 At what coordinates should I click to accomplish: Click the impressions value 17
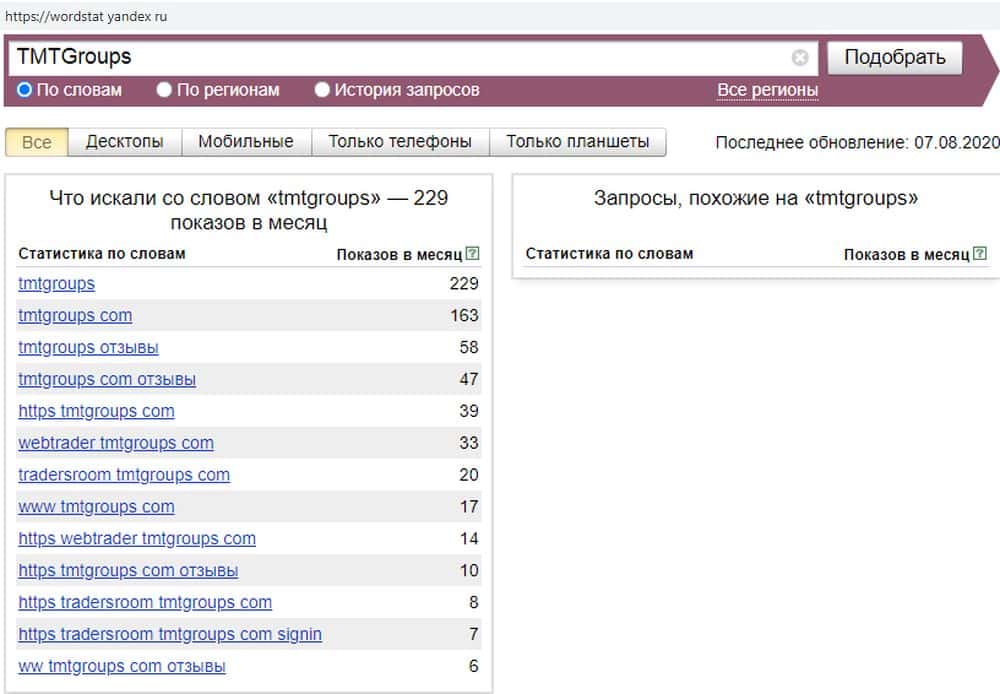469,507
